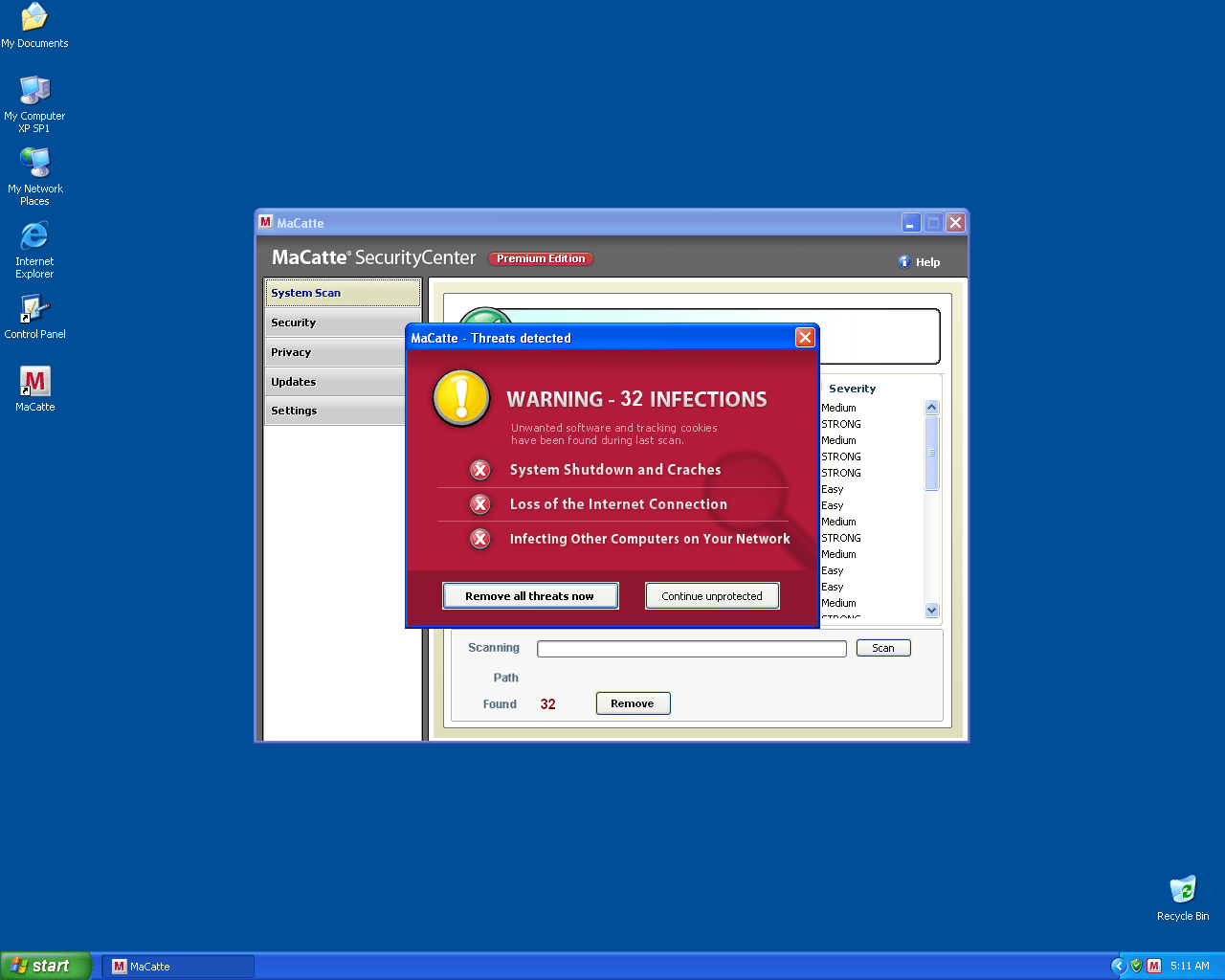Select the System Scan tab
Screen dimensions: 1225x980
[342, 293]
